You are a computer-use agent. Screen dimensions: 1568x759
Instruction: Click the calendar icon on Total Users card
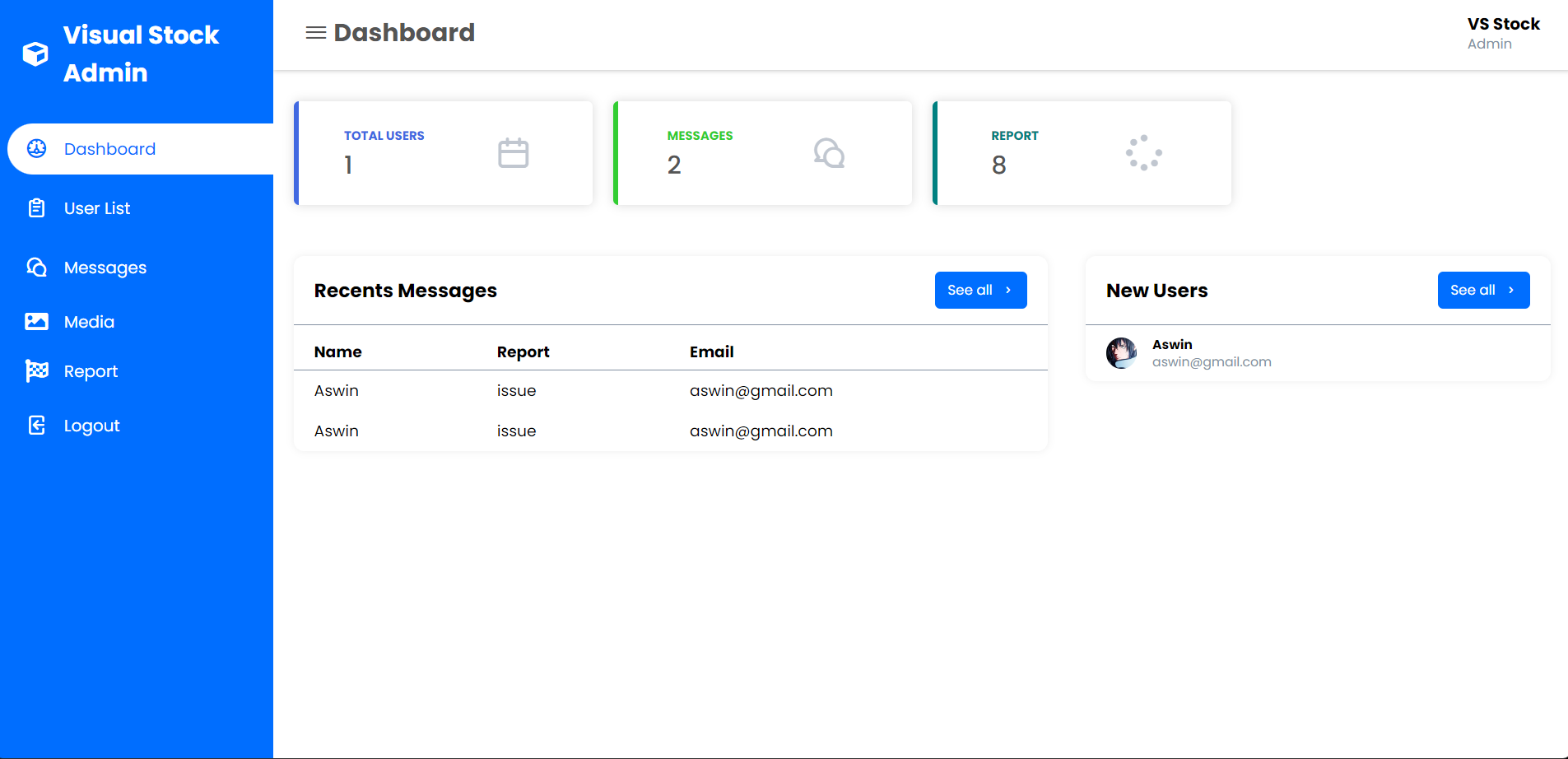coord(513,153)
